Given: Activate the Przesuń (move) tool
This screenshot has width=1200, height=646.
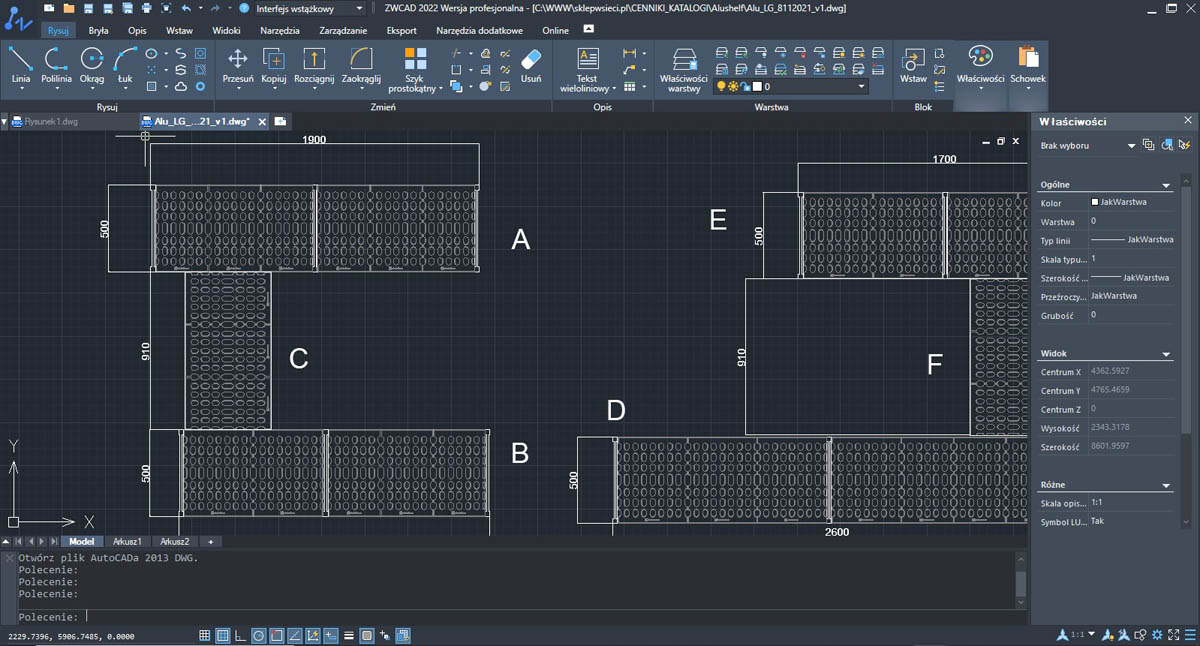Looking at the screenshot, I should click(x=238, y=65).
